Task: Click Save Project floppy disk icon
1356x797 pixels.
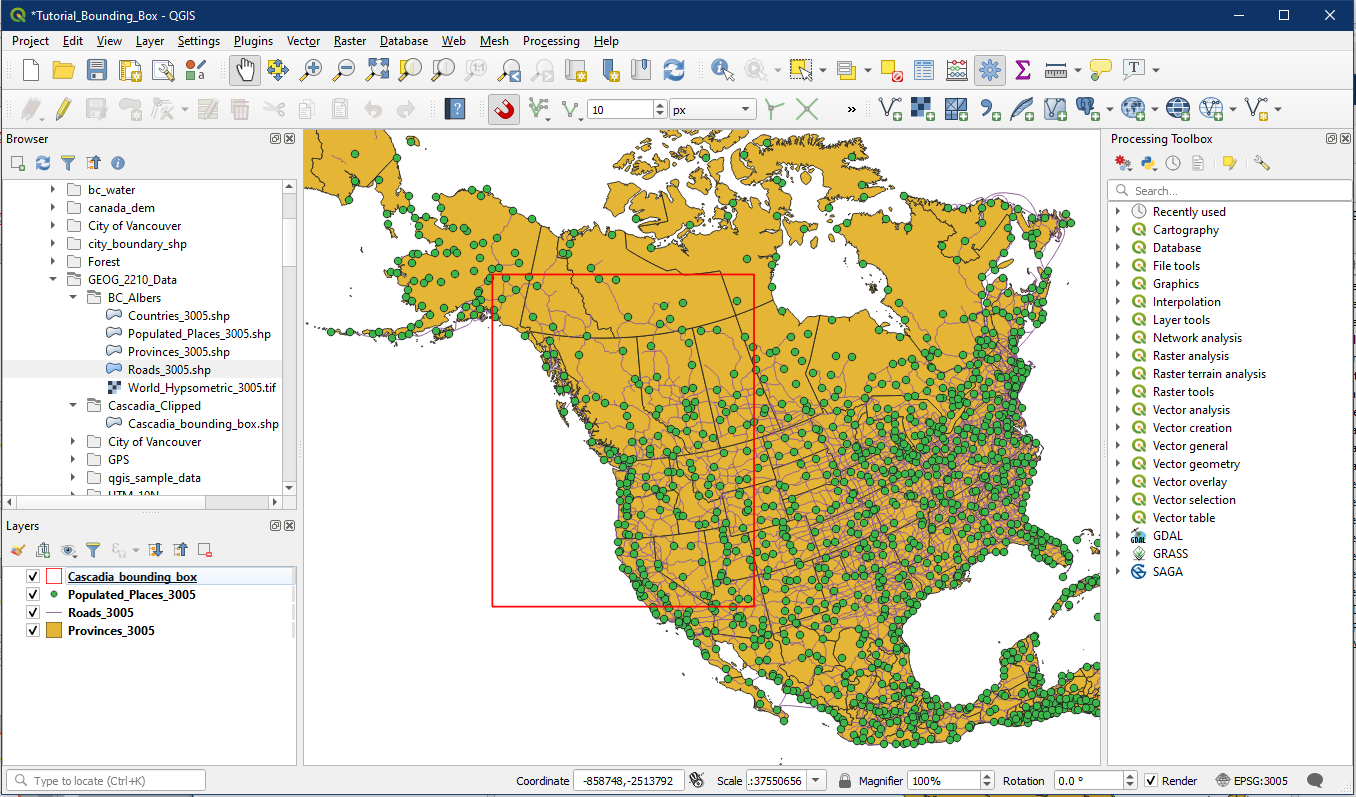Action: click(x=97, y=70)
